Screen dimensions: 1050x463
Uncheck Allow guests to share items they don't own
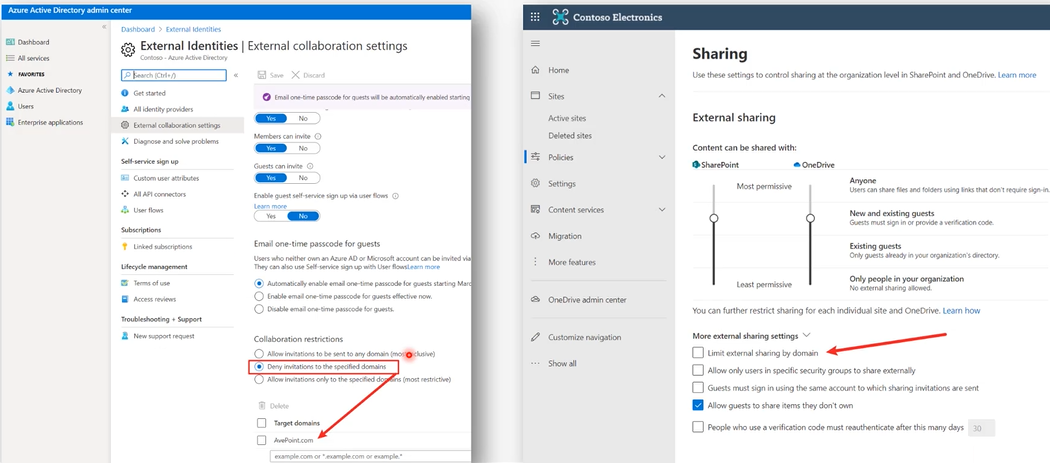[x=698, y=405]
